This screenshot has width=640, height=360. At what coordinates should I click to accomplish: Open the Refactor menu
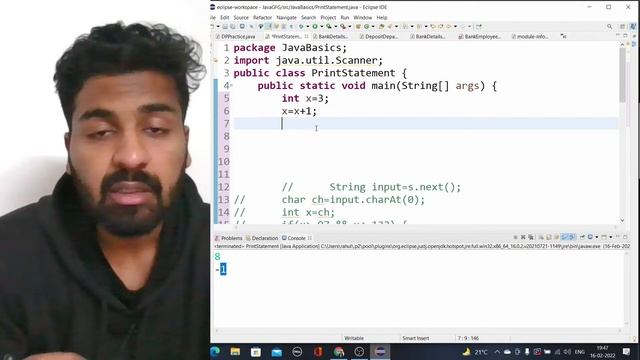[x=262, y=18]
